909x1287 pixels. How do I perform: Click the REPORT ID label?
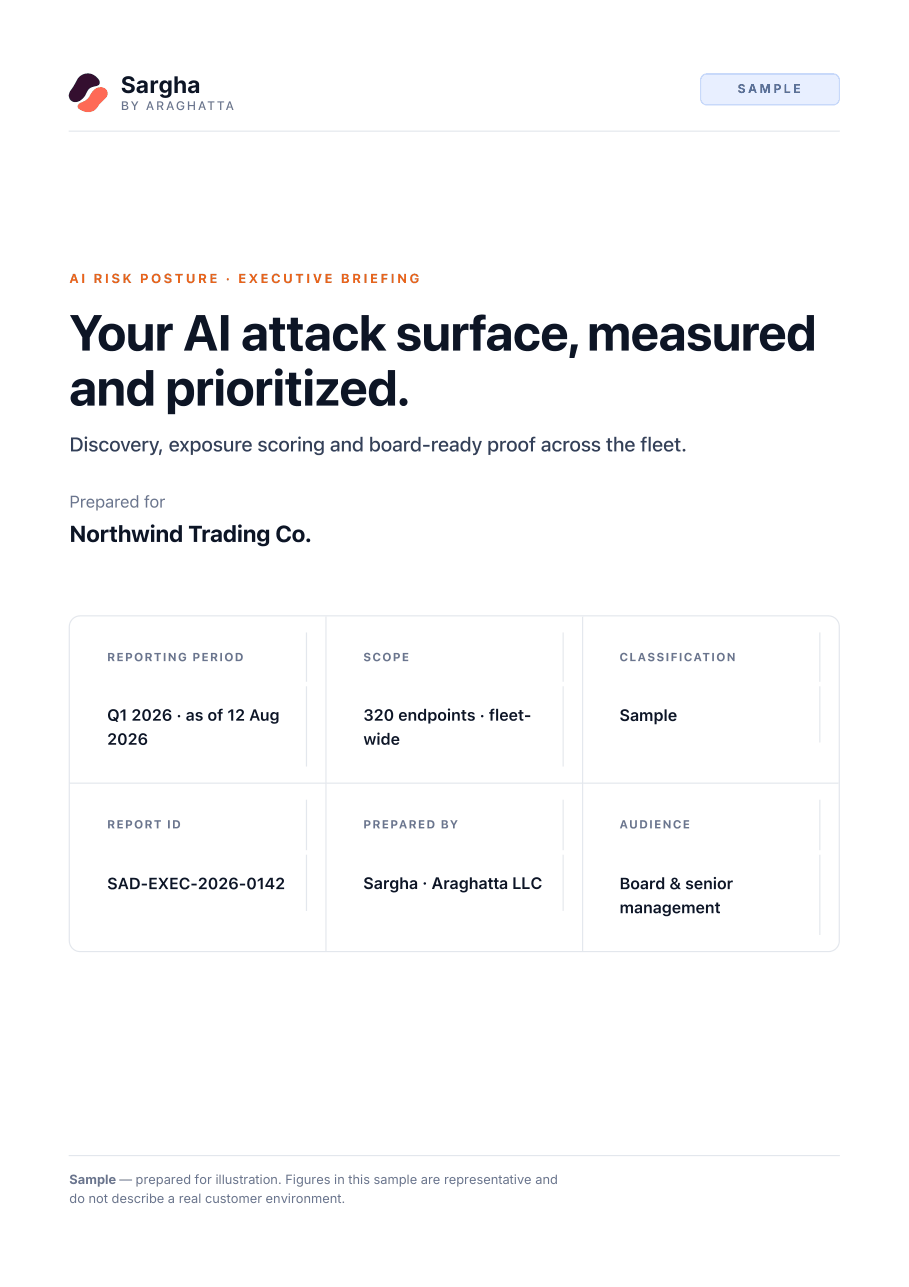(144, 824)
